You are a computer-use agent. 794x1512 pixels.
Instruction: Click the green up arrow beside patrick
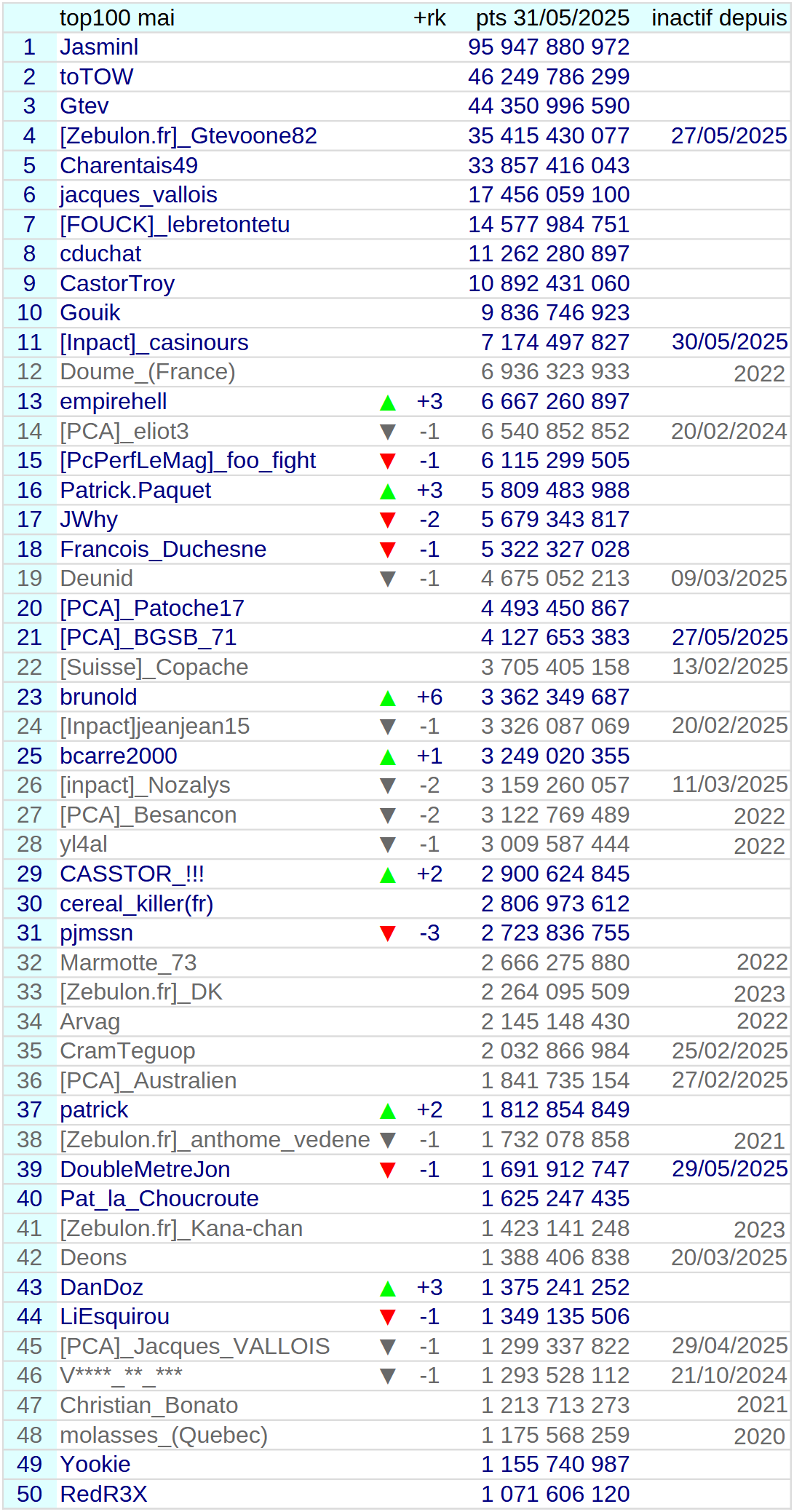[x=388, y=1111]
